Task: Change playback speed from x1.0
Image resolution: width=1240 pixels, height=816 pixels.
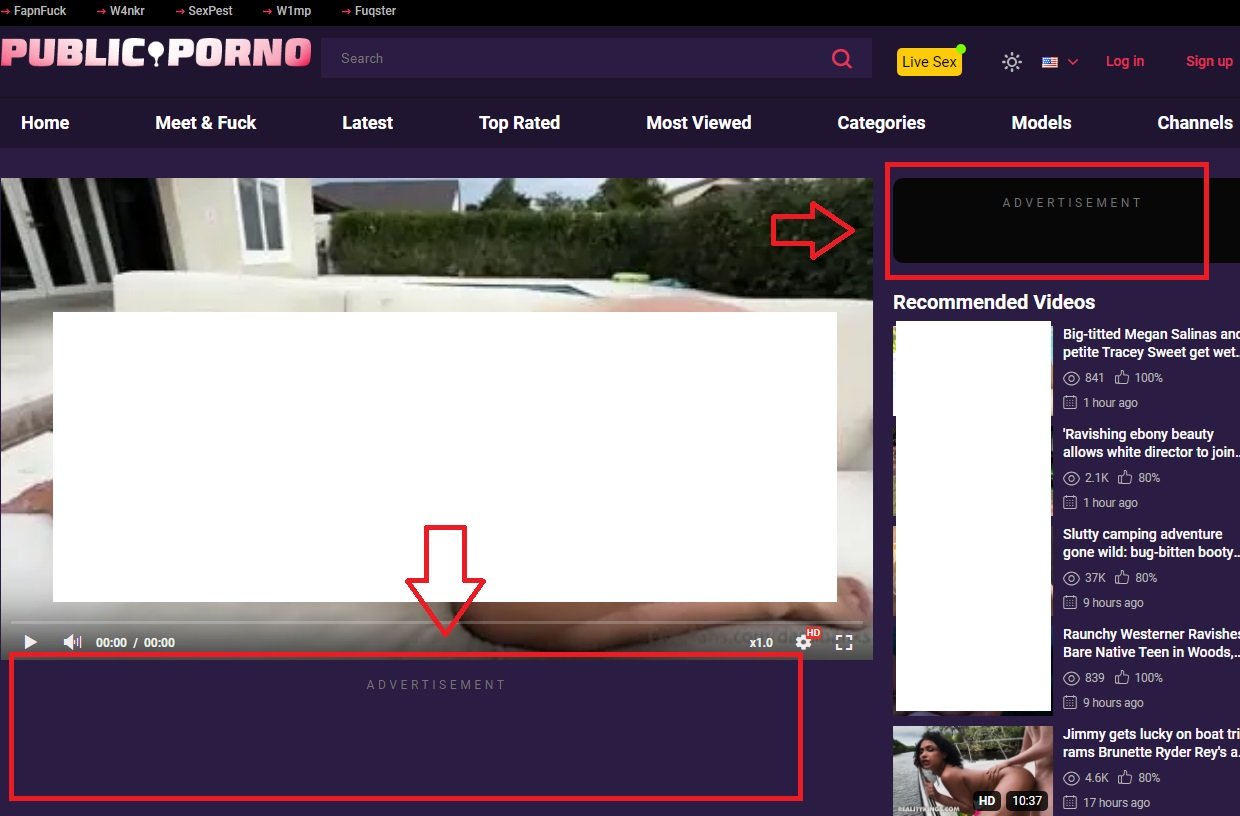Action: (x=761, y=643)
